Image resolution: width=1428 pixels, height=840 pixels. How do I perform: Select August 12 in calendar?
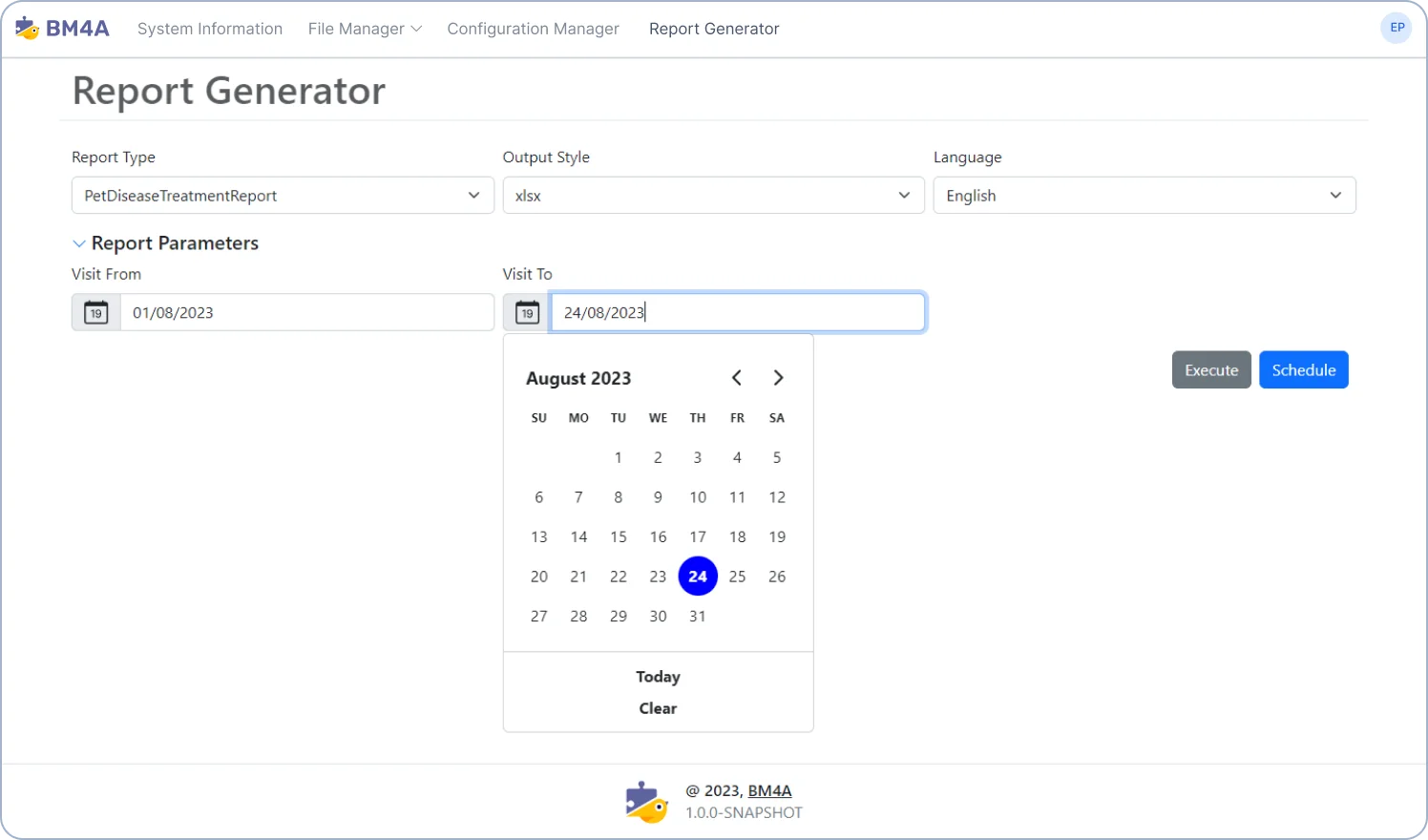[777, 497]
